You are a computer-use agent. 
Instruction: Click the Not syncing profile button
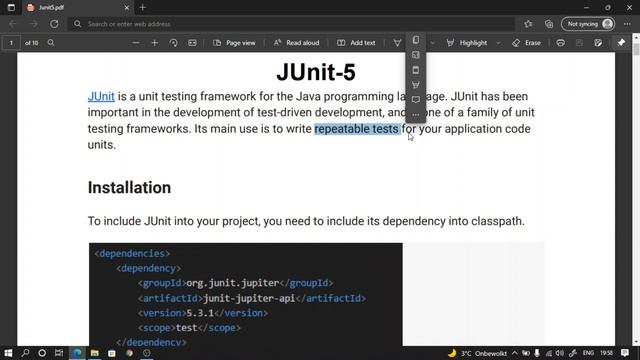point(588,24)
